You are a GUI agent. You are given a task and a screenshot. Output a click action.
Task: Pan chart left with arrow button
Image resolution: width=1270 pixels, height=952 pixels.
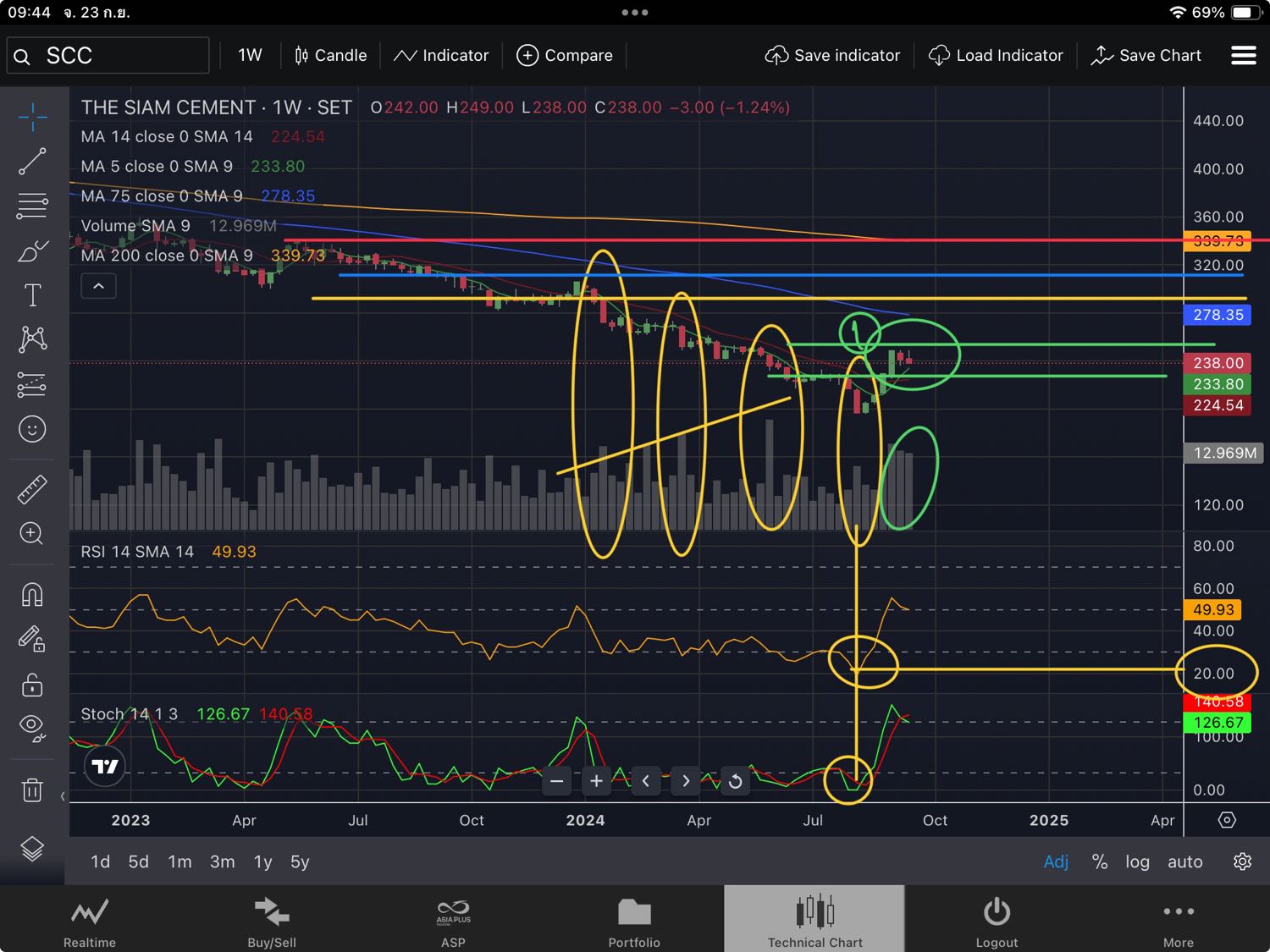pos(646,781)
